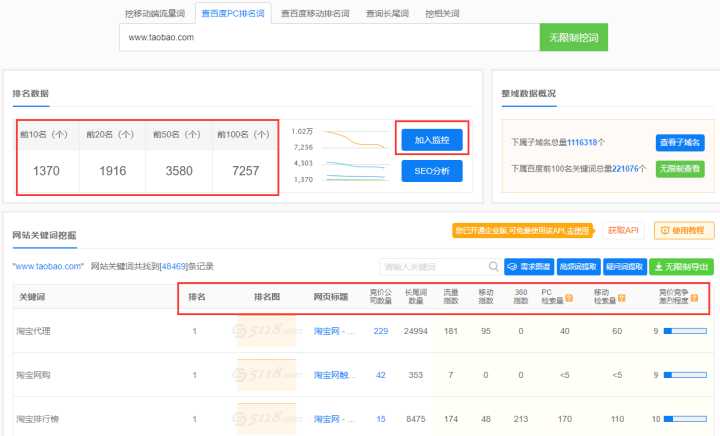Click the 竞价公司数量 column header

pos(381,296)
